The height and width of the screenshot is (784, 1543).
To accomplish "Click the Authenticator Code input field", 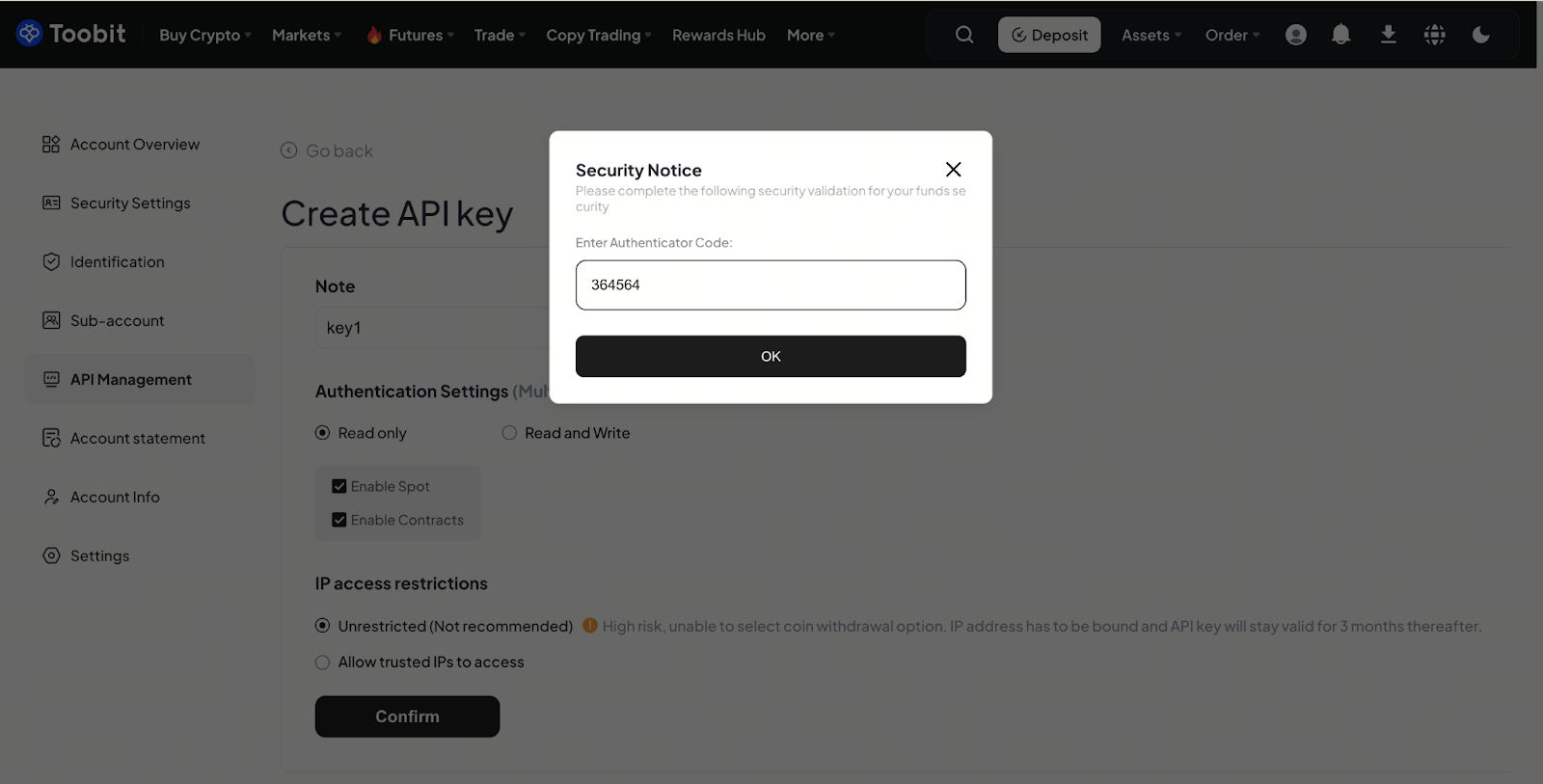I will 771,285.
